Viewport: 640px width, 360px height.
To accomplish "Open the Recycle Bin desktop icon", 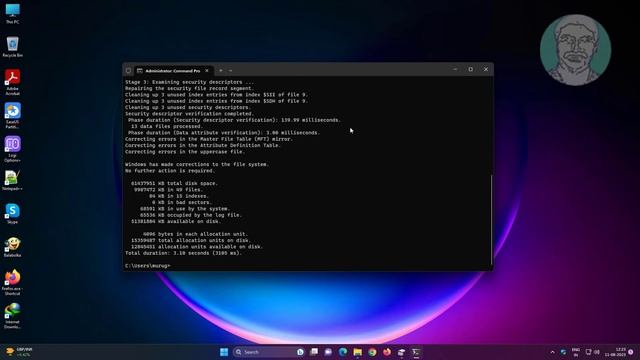I will point(12,47).
